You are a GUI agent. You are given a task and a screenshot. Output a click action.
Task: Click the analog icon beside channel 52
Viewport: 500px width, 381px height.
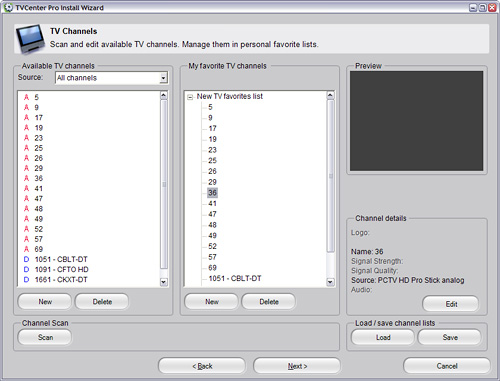(x=26, y=229)
